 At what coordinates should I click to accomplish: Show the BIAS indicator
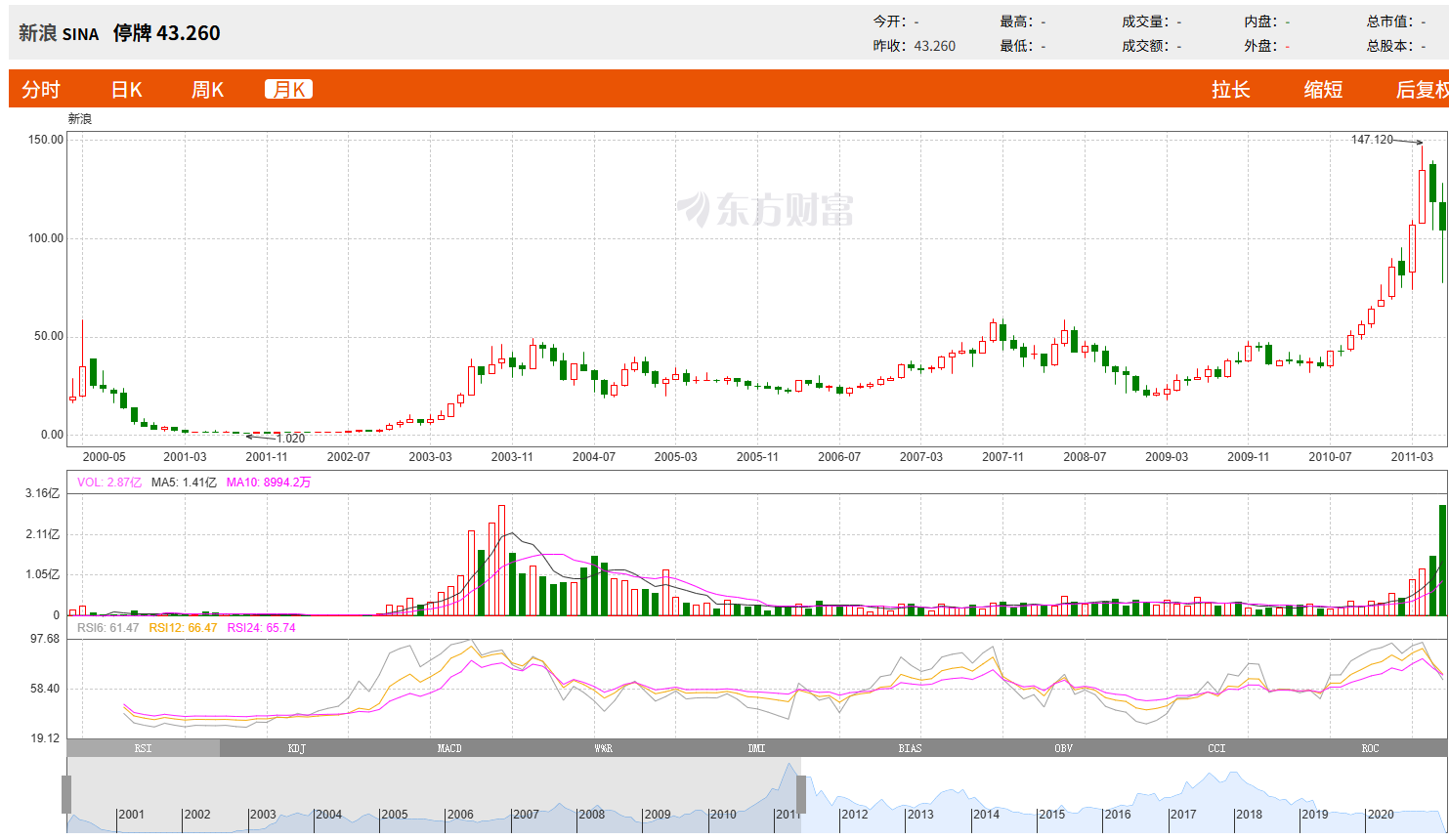tap(910, 748)
